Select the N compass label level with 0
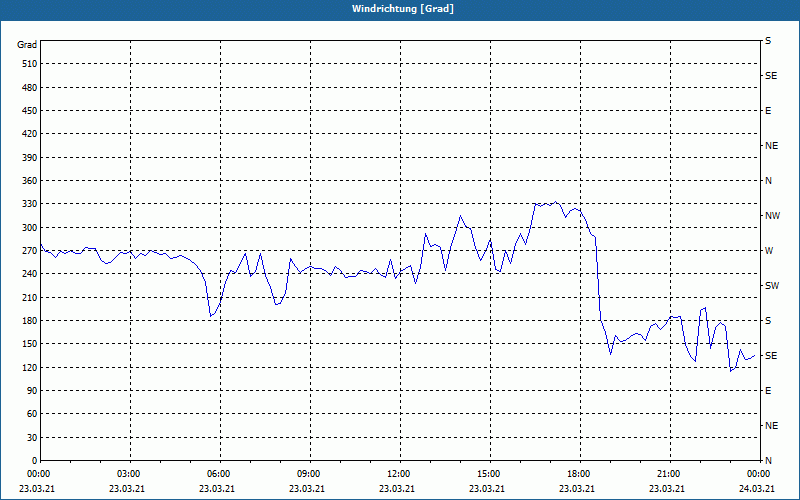 [768, 461]
